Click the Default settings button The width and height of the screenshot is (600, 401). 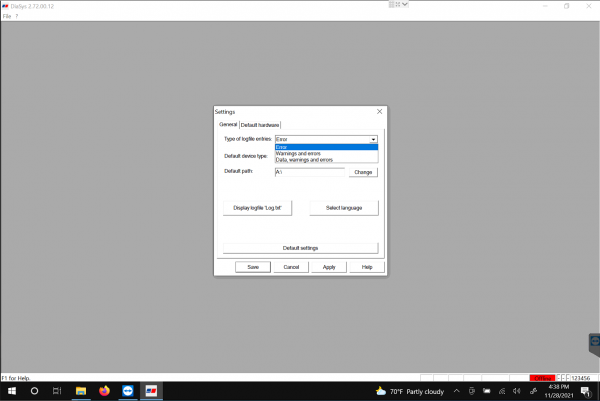point(300,248)
